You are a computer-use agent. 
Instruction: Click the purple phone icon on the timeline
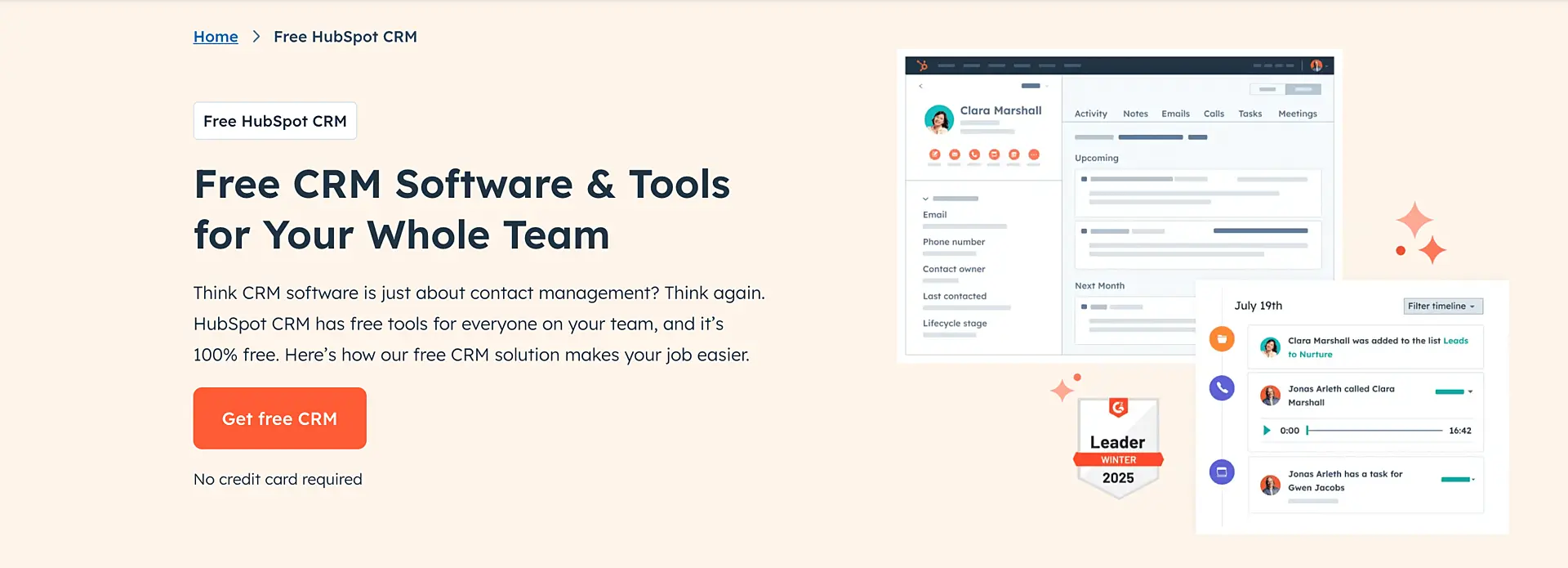pos(1222,387)
